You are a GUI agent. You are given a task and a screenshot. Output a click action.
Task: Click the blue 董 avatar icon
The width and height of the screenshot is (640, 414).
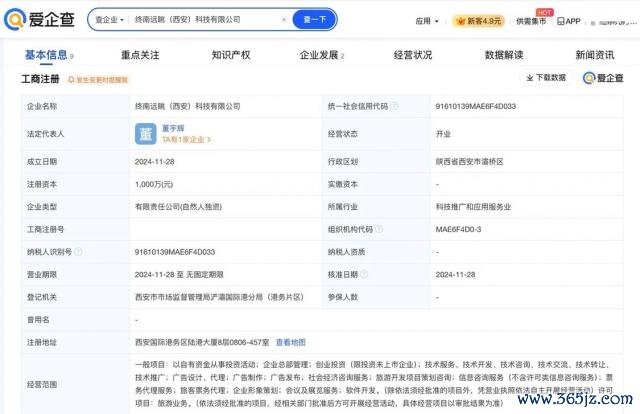145,134
